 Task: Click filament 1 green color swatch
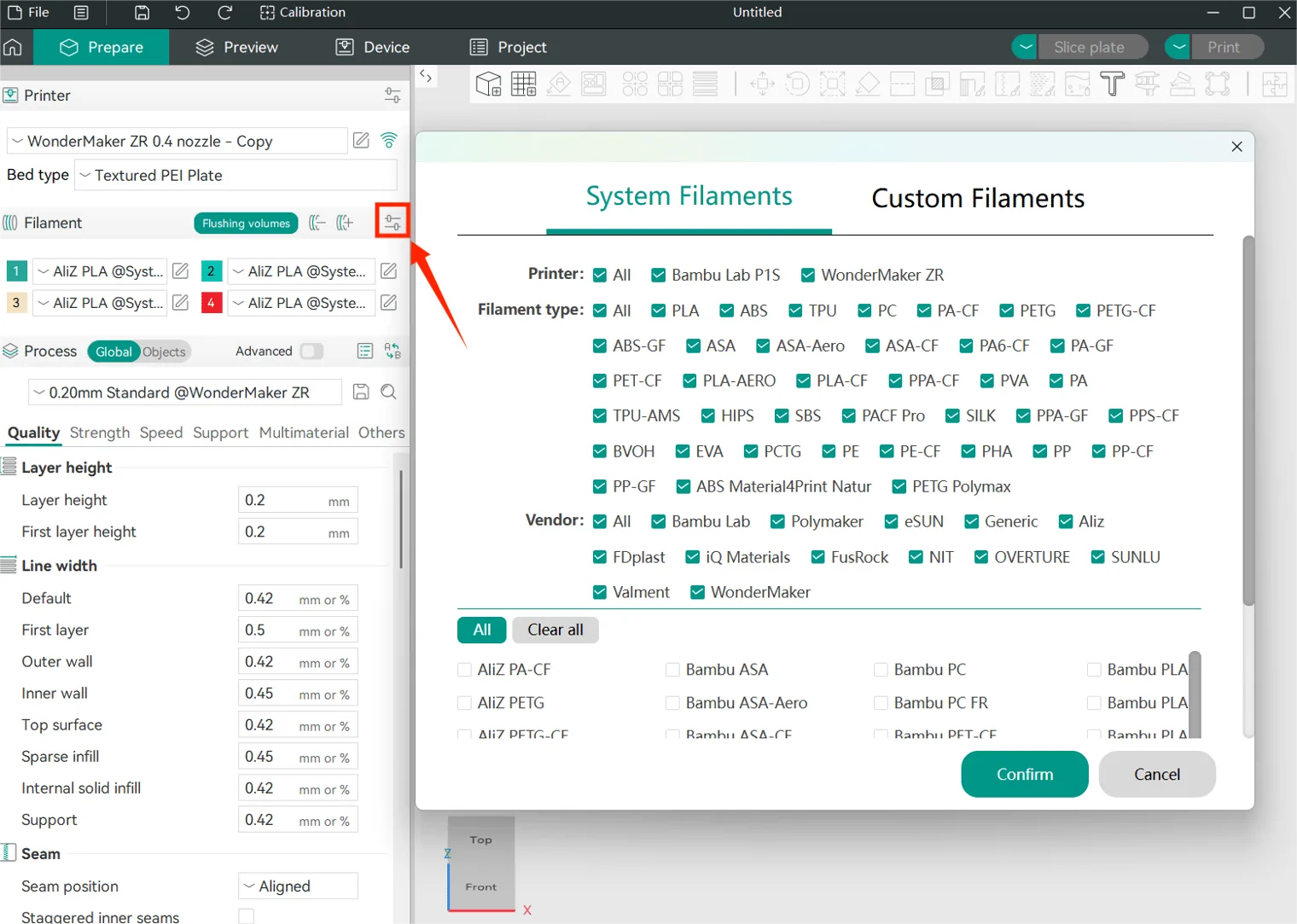tap(16, 271)
